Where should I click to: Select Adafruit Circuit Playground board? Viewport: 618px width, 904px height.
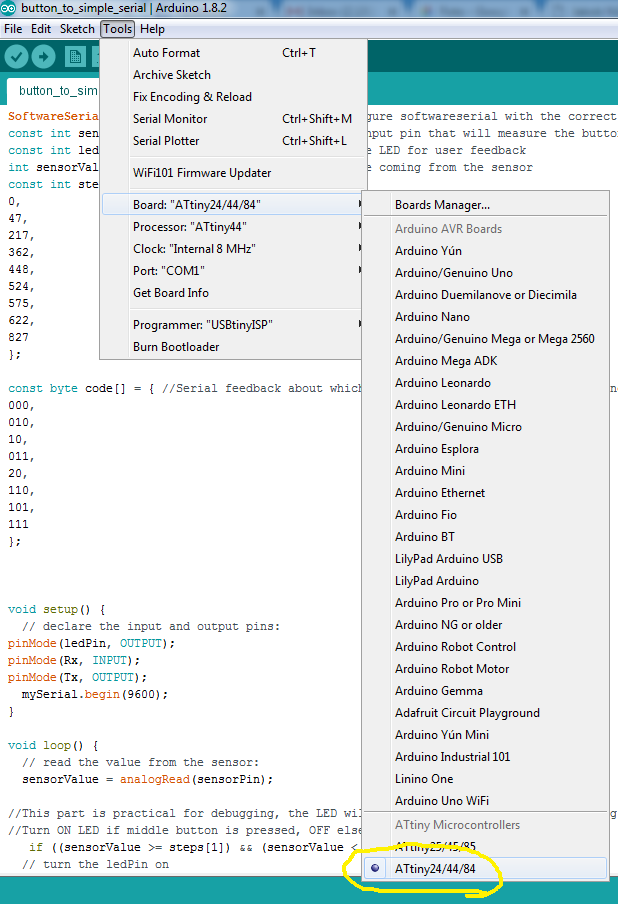click(484, 713)
